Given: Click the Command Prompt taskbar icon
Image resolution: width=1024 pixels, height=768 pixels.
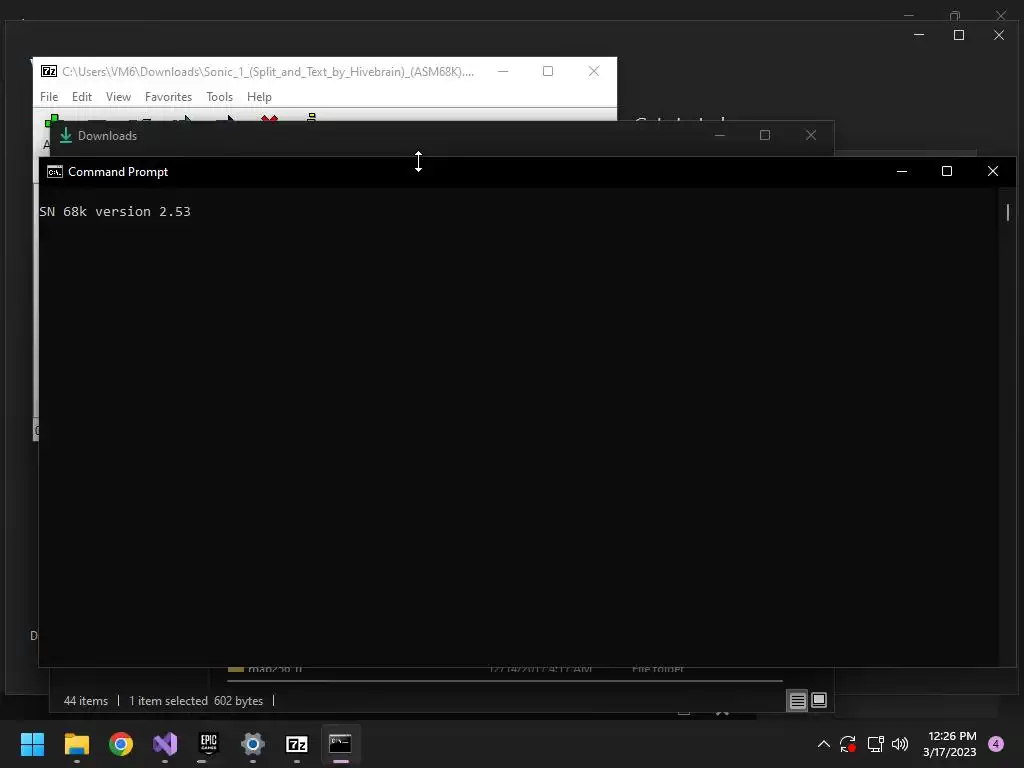Looking at the screenshot, I should [340, 744].
